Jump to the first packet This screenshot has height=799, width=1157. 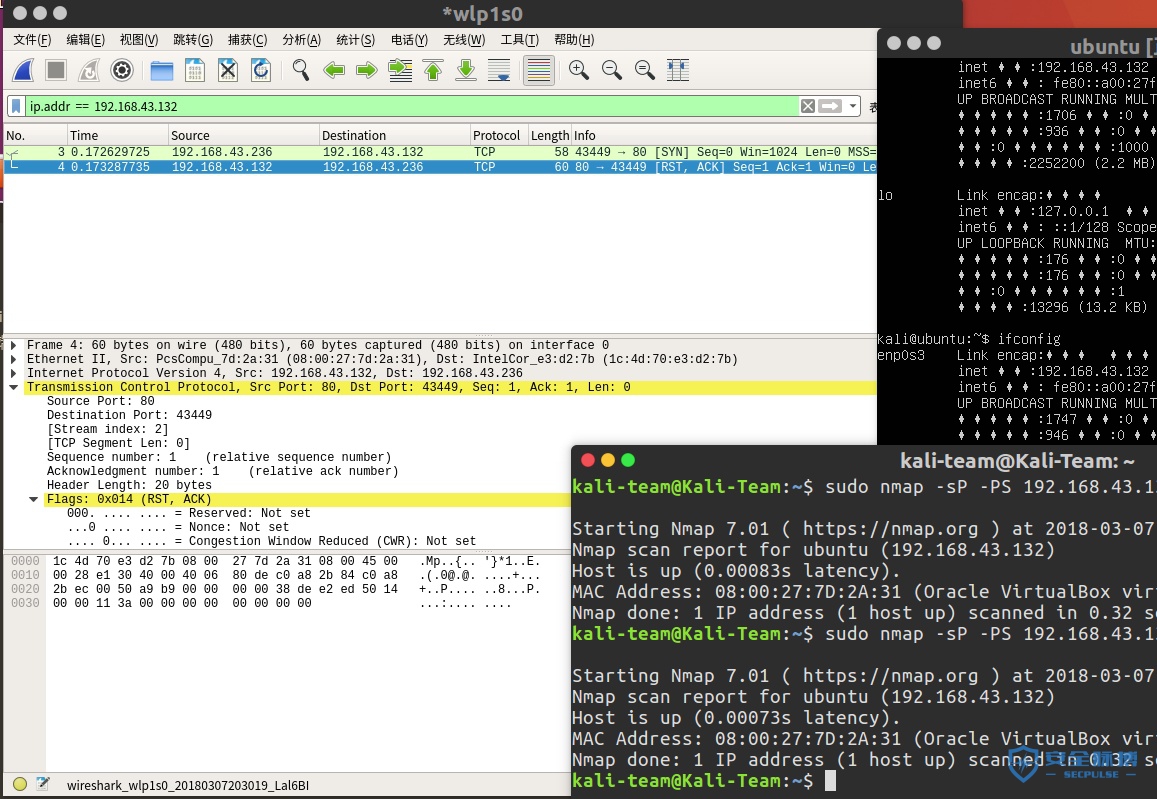[433, 70]
